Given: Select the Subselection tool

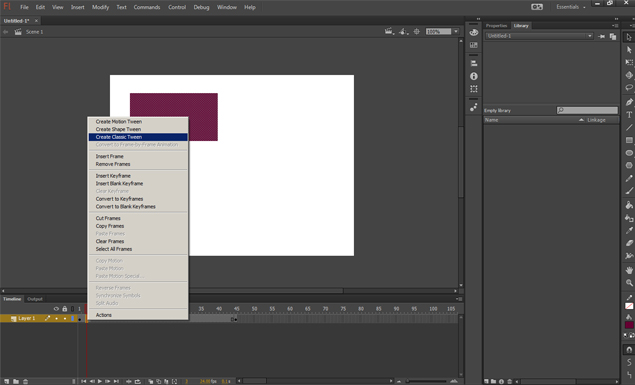Looking at the screenshot, I should tap(629, 50).
